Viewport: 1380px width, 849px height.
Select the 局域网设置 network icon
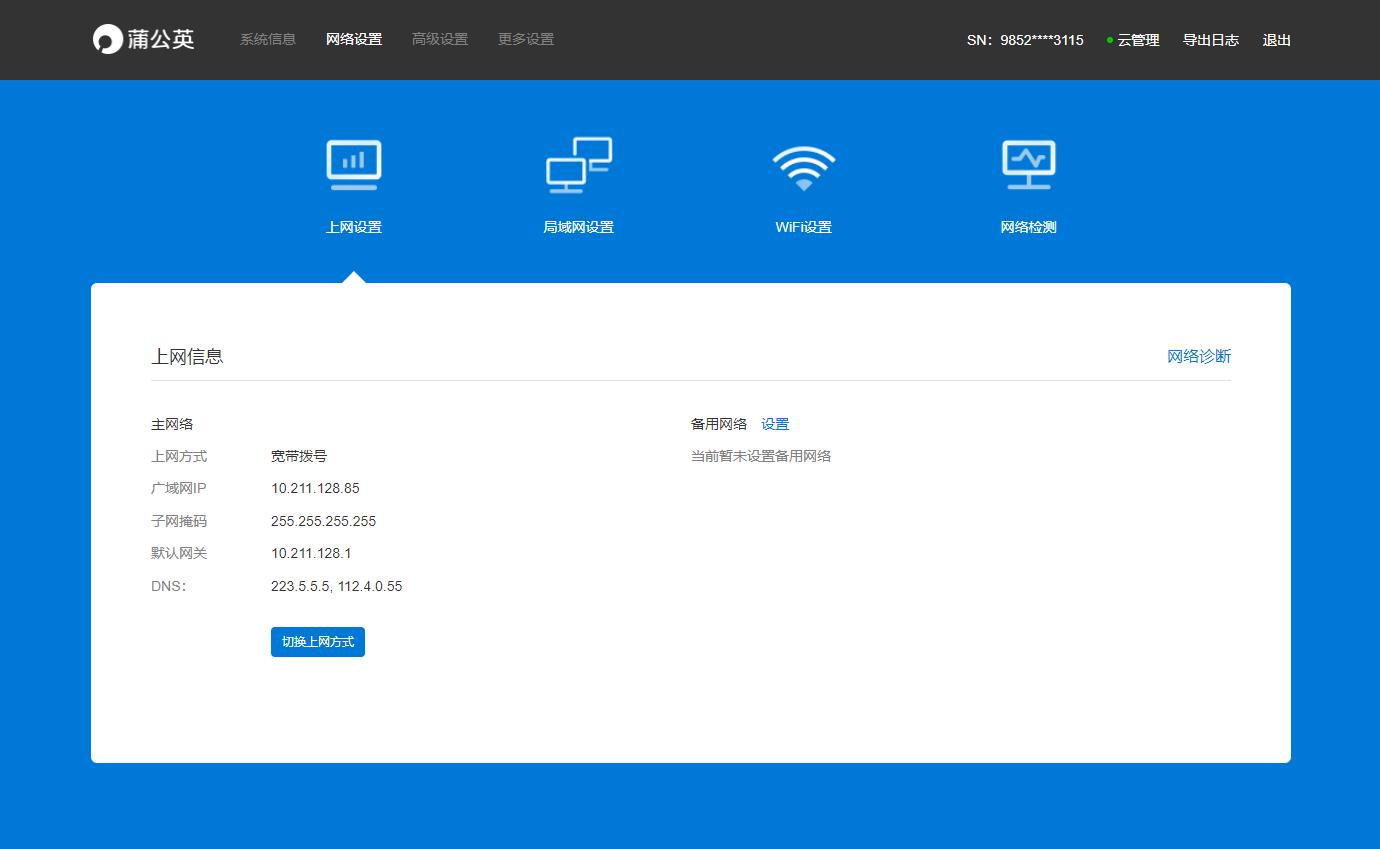click(578, 163)
